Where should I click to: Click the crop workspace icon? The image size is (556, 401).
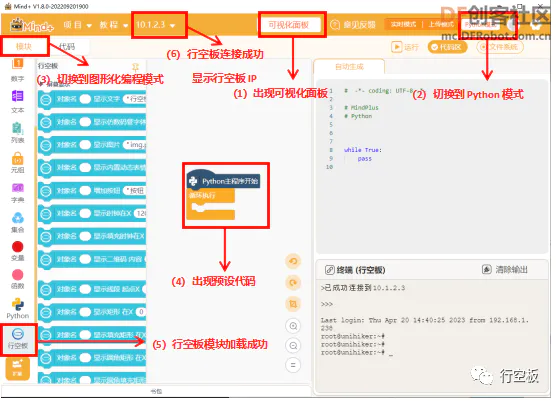point(293,305)
